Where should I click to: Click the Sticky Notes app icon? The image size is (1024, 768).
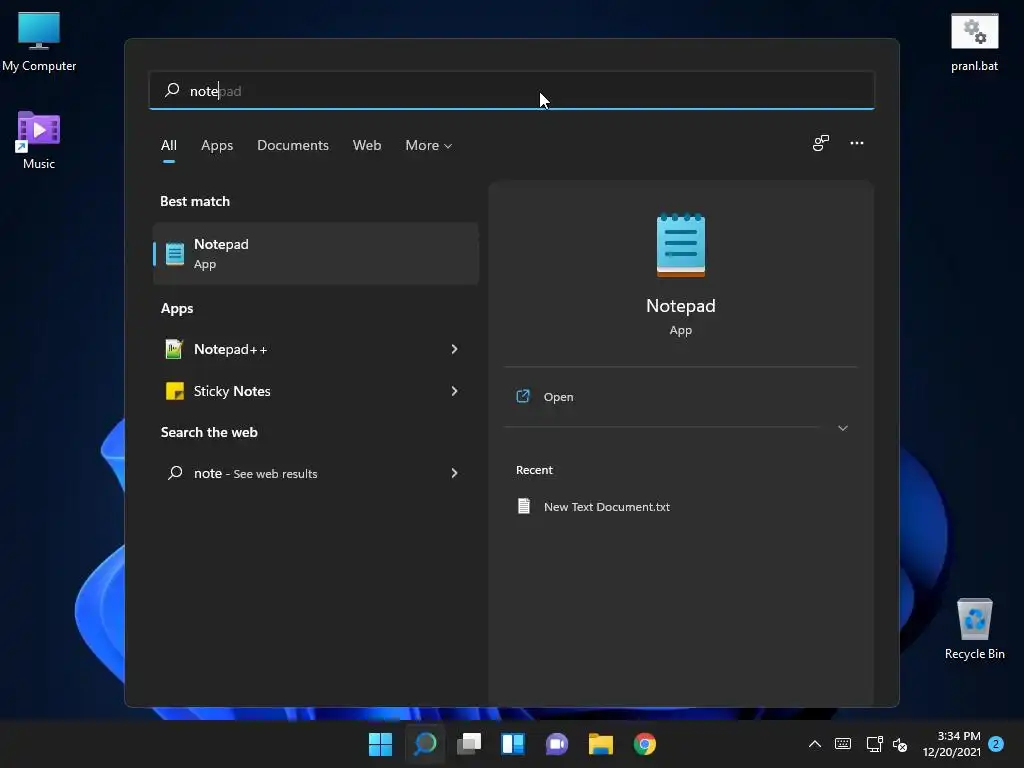pyautogui.click(x=174, y=391)
